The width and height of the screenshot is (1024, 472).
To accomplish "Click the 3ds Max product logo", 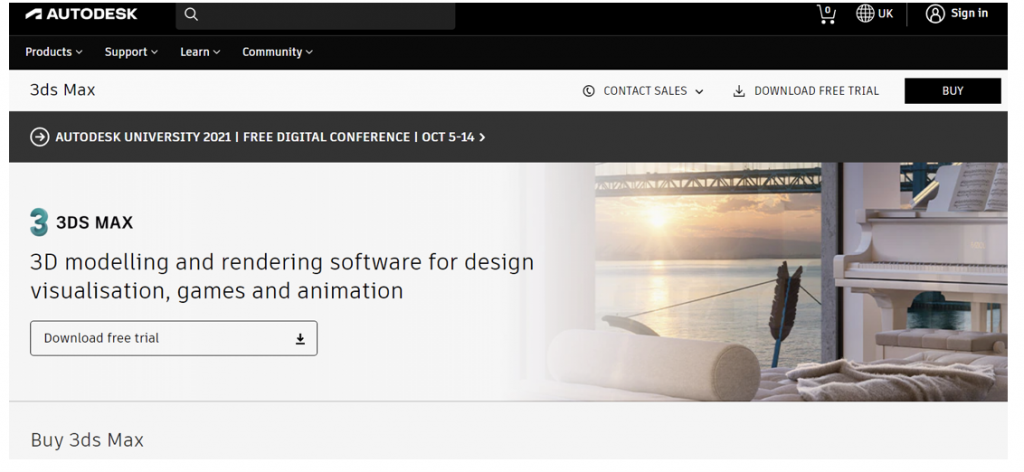I will pyautogui.click(x=39, y=222).
